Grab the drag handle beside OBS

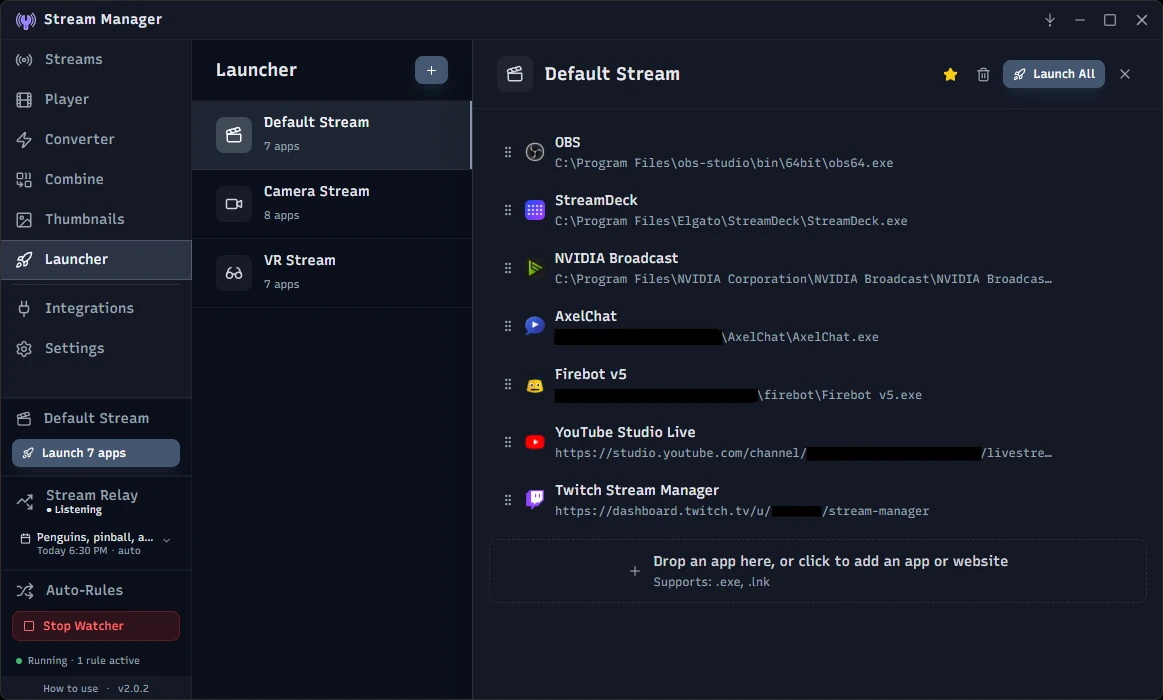coord(508,152)
